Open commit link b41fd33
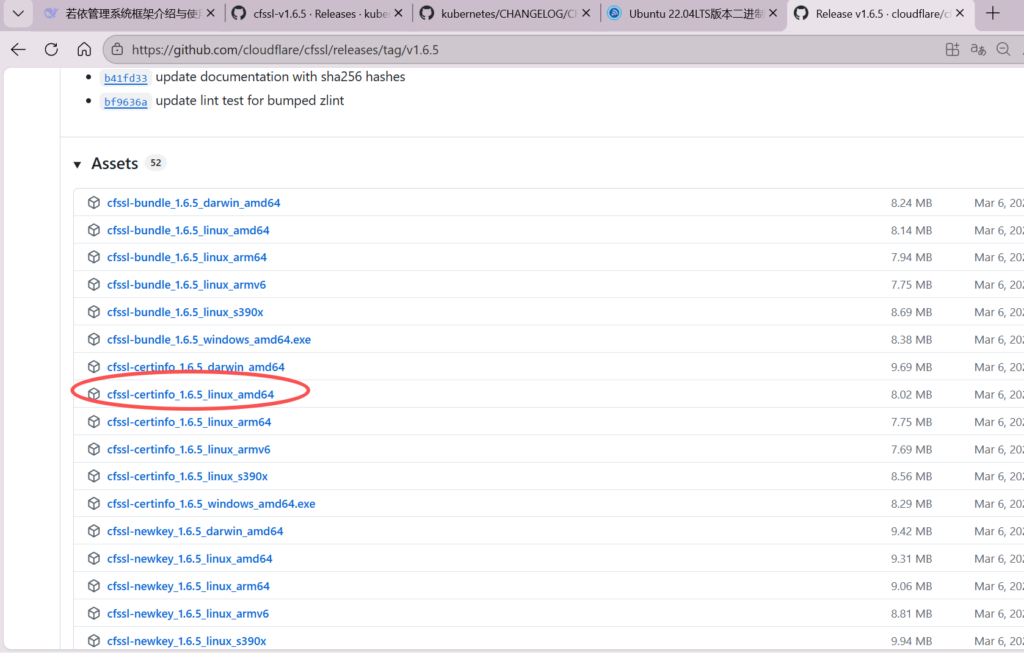The width and height of the screenshot is (1024, 653). coord(126,78)
